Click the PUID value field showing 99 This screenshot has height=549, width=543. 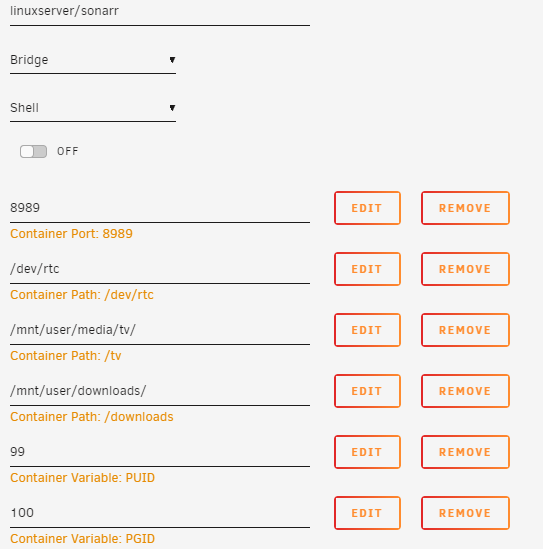point(160,452)
